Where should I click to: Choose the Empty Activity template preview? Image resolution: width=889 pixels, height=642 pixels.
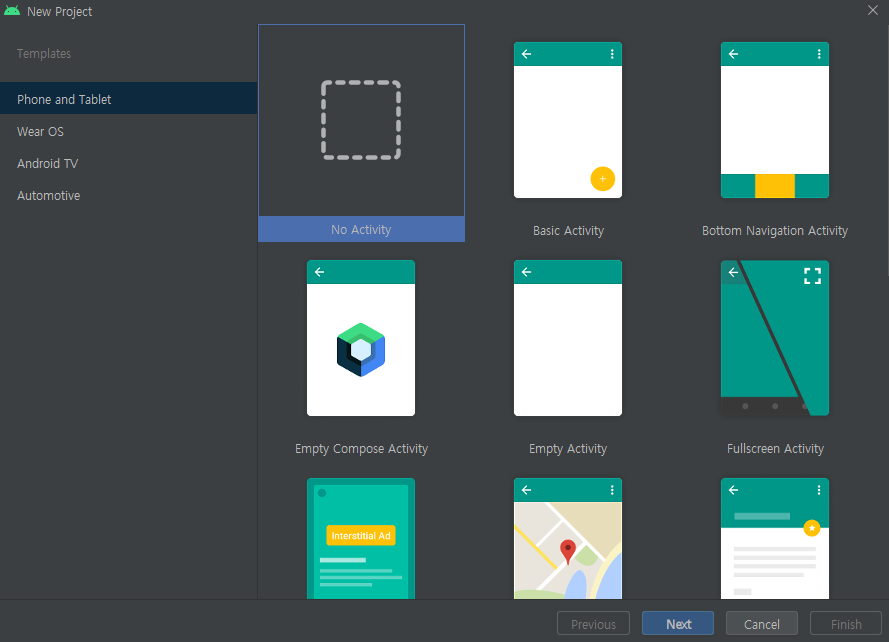[x=568, y=338]
